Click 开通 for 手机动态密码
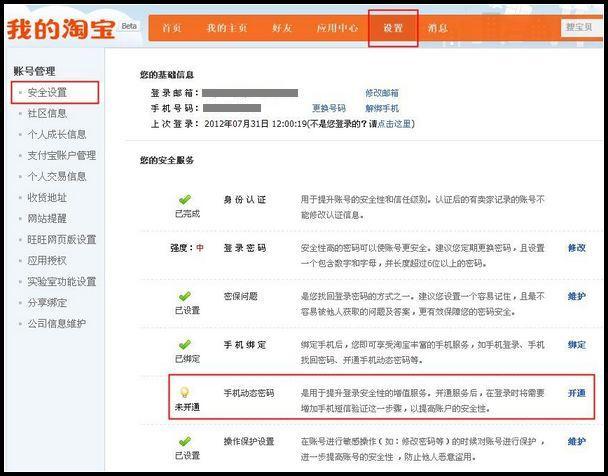The image size is (608, 476). [x=576, y=393]
